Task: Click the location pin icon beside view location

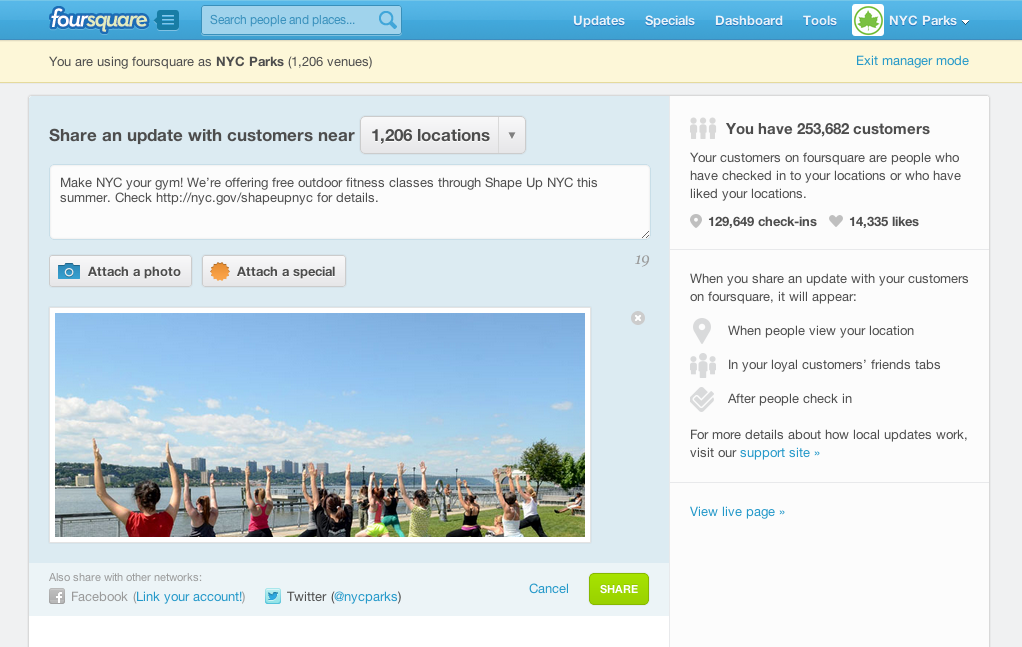Action: [x=702, y=331]
